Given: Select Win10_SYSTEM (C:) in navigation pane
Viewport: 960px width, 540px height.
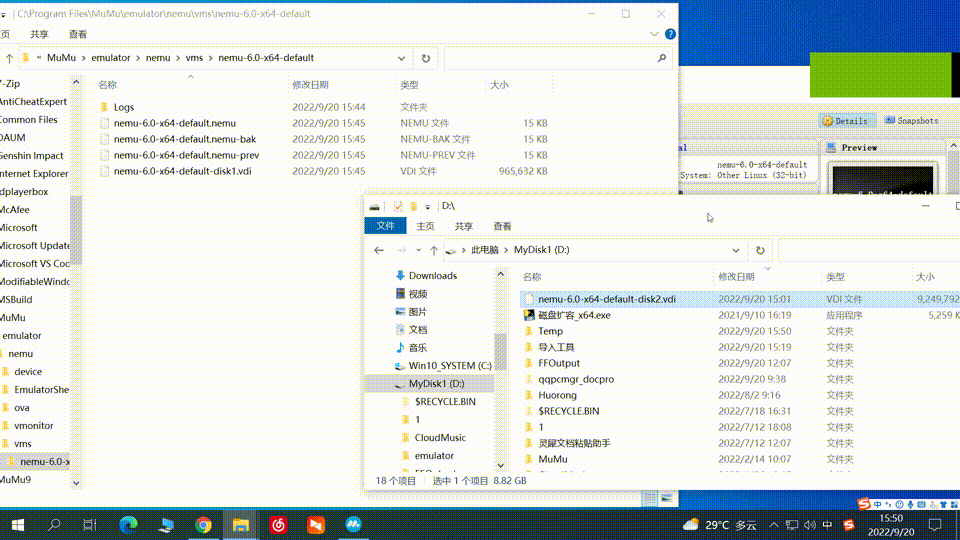Looking at the screenshot, I should pos(450,366).
